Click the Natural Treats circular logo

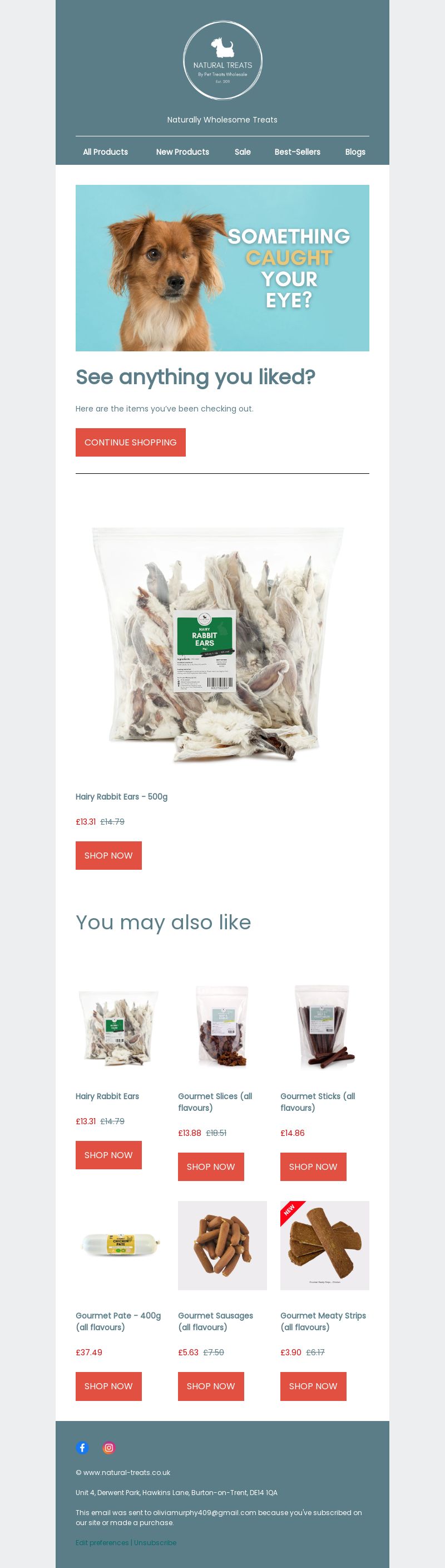pyautogui.click(x=222, y=60)
